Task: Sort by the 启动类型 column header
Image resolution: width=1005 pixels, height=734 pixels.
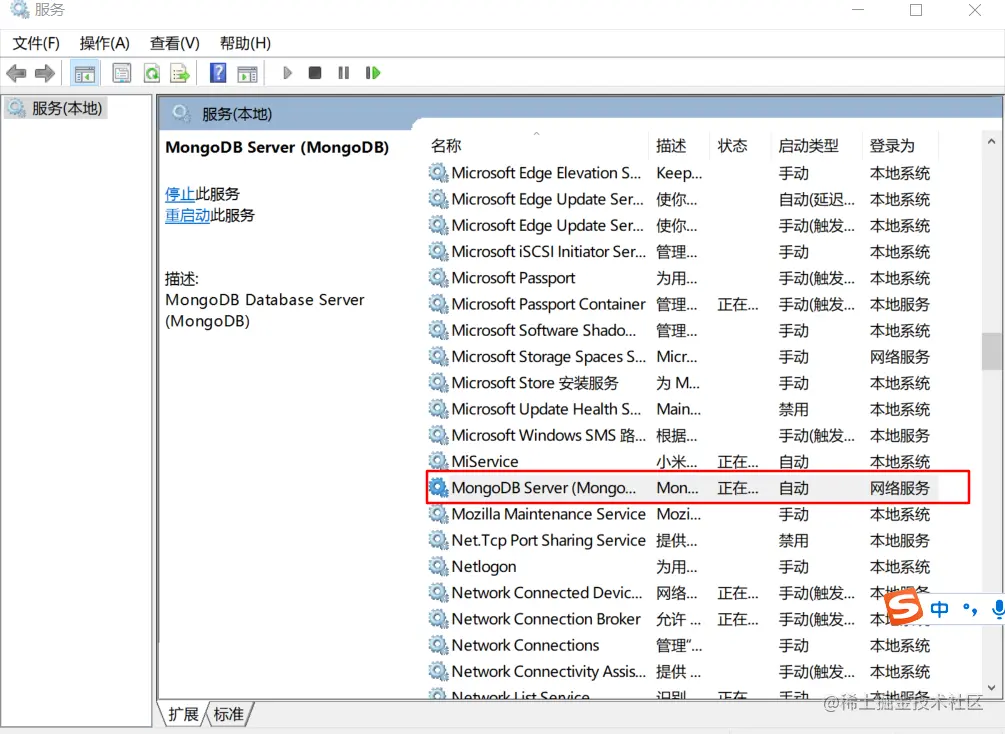Action: pyautogui.click(x=808, y=146)
